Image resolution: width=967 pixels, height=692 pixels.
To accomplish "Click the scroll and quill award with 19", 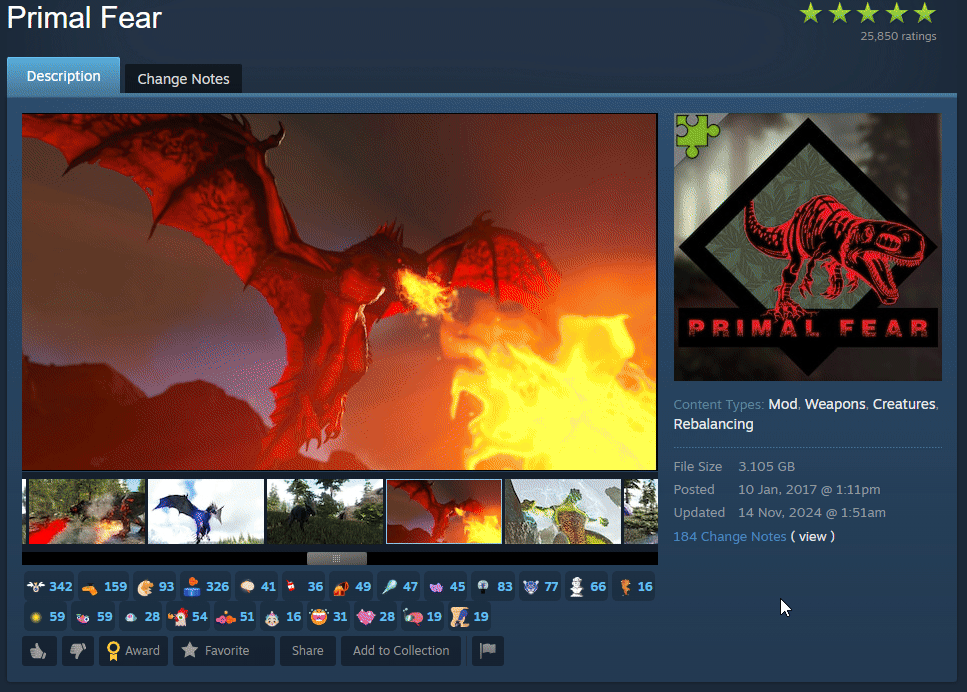I will 469,616.
